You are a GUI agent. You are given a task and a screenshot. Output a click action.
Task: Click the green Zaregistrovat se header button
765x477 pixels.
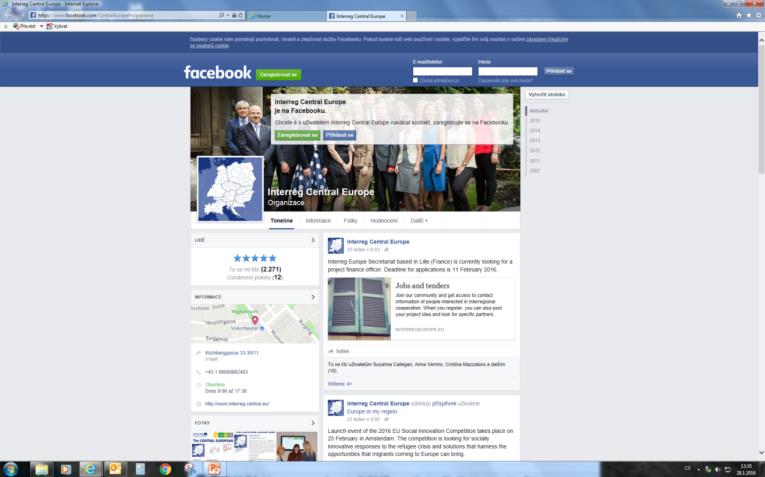(x=278, y=75)
